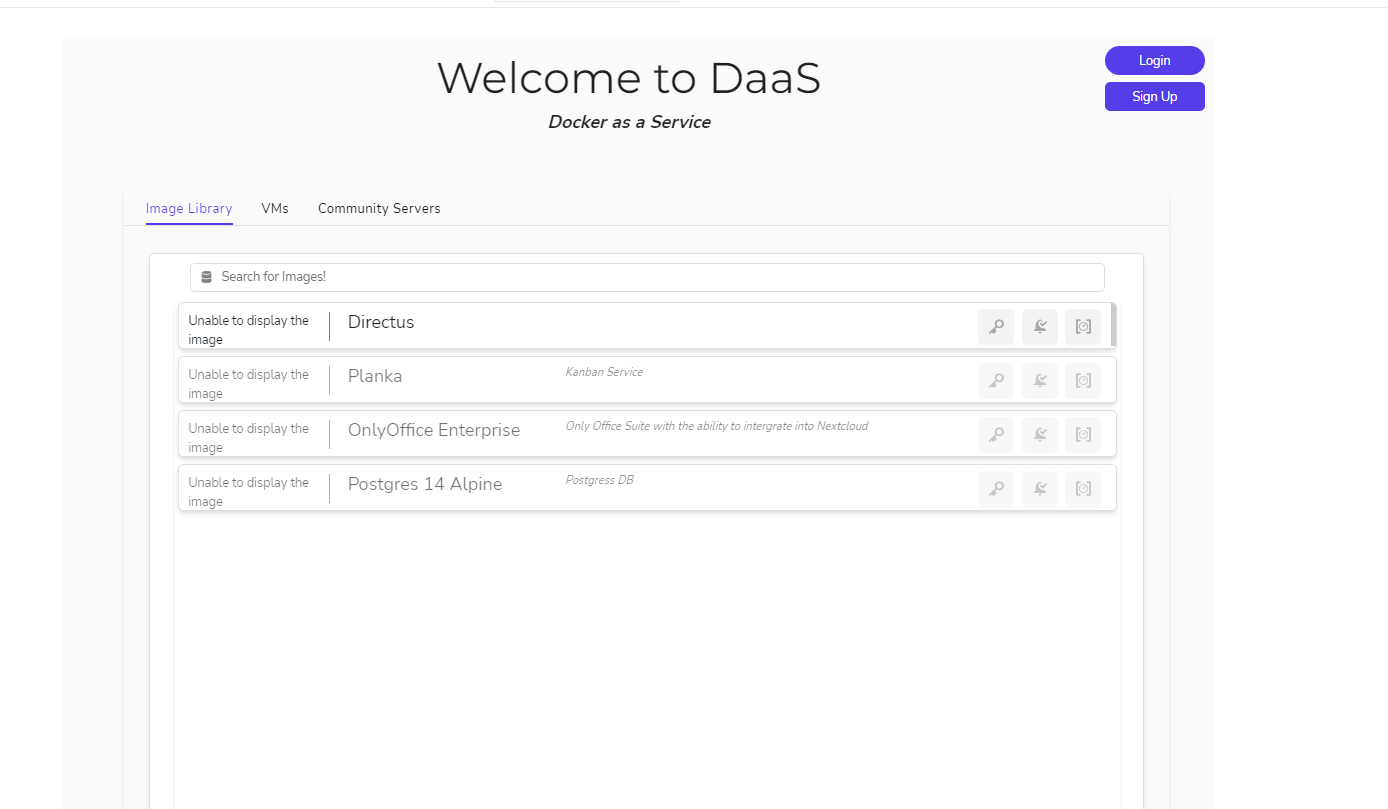Select the OnlyOffice Enterprise image name
1388x809 pixels.
coord(434,430)
